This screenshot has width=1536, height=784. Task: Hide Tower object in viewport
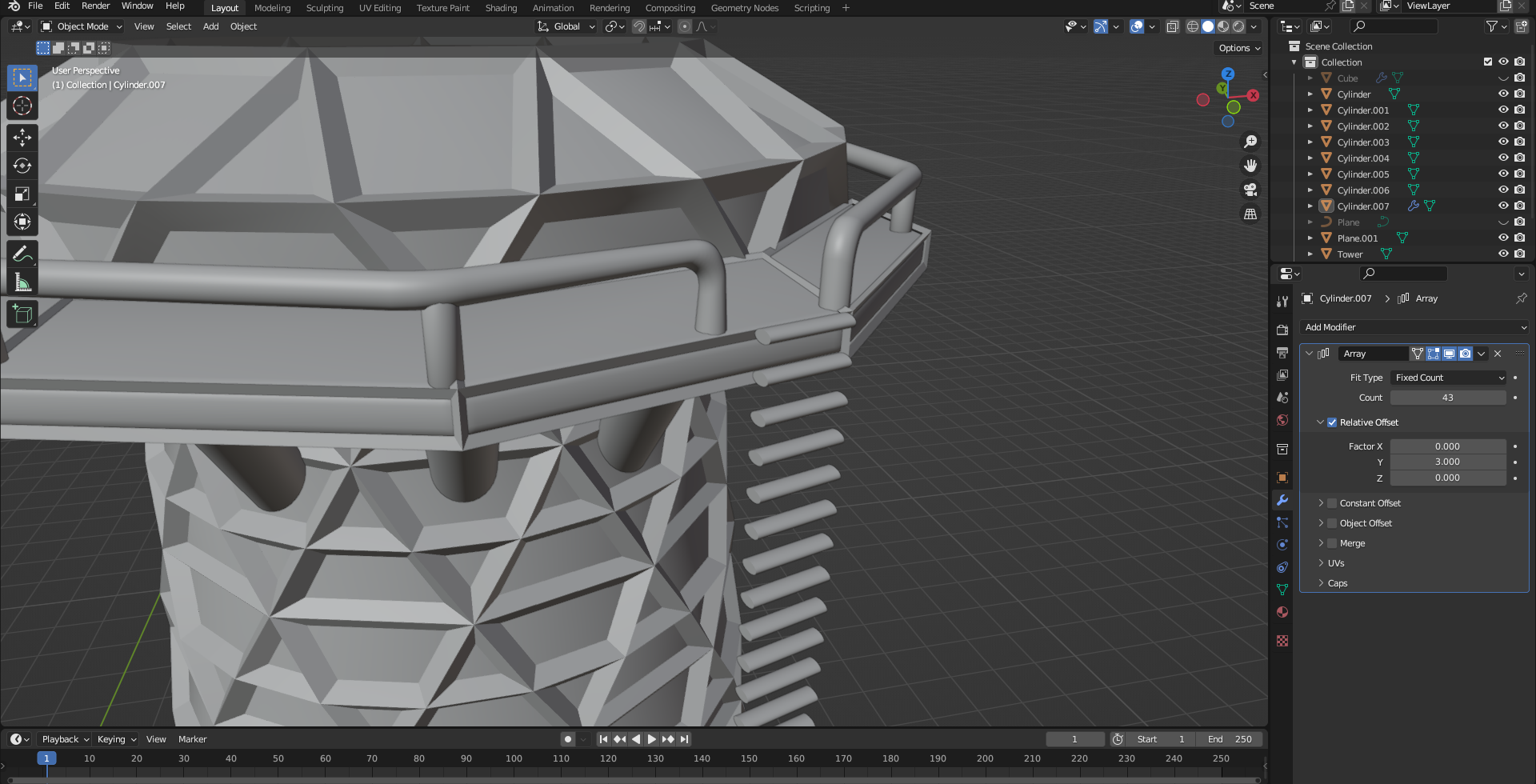(1503, 254)
